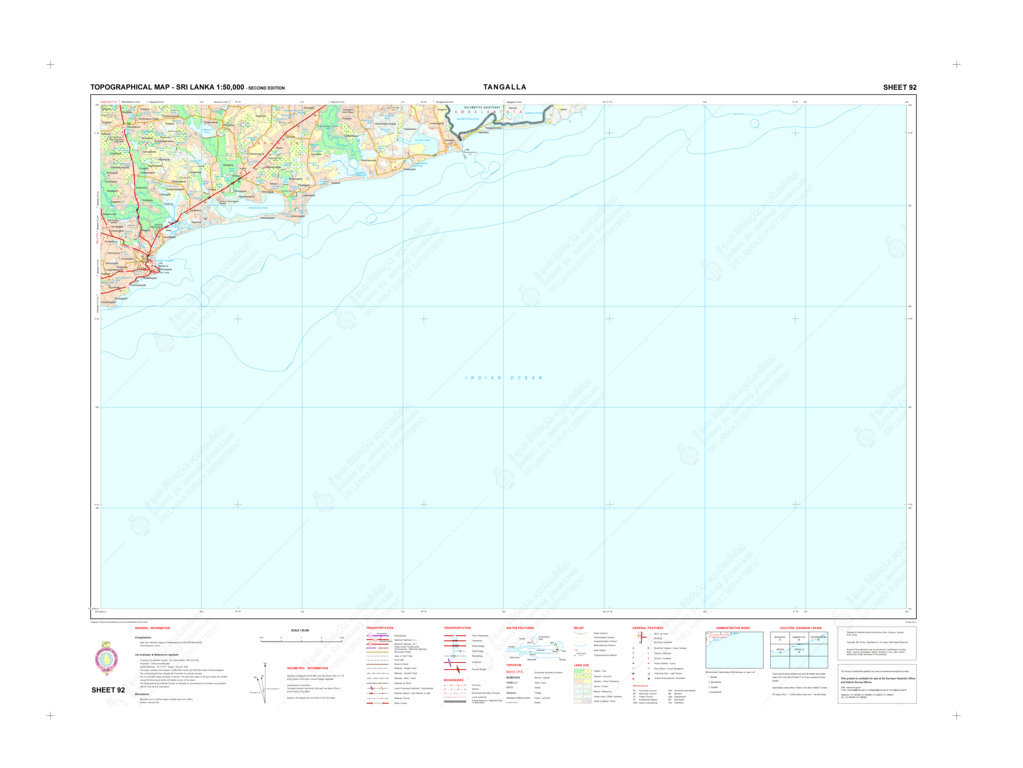Click the 'RELIEF' legend heading
The width and height of the screenshot is (1023, 768).
[x=578, y=628]
